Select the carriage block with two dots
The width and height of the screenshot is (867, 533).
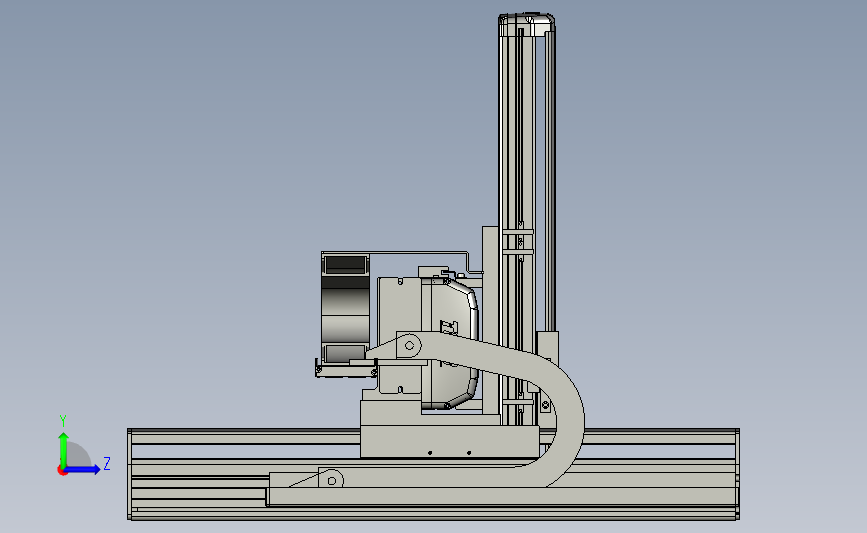450,441
